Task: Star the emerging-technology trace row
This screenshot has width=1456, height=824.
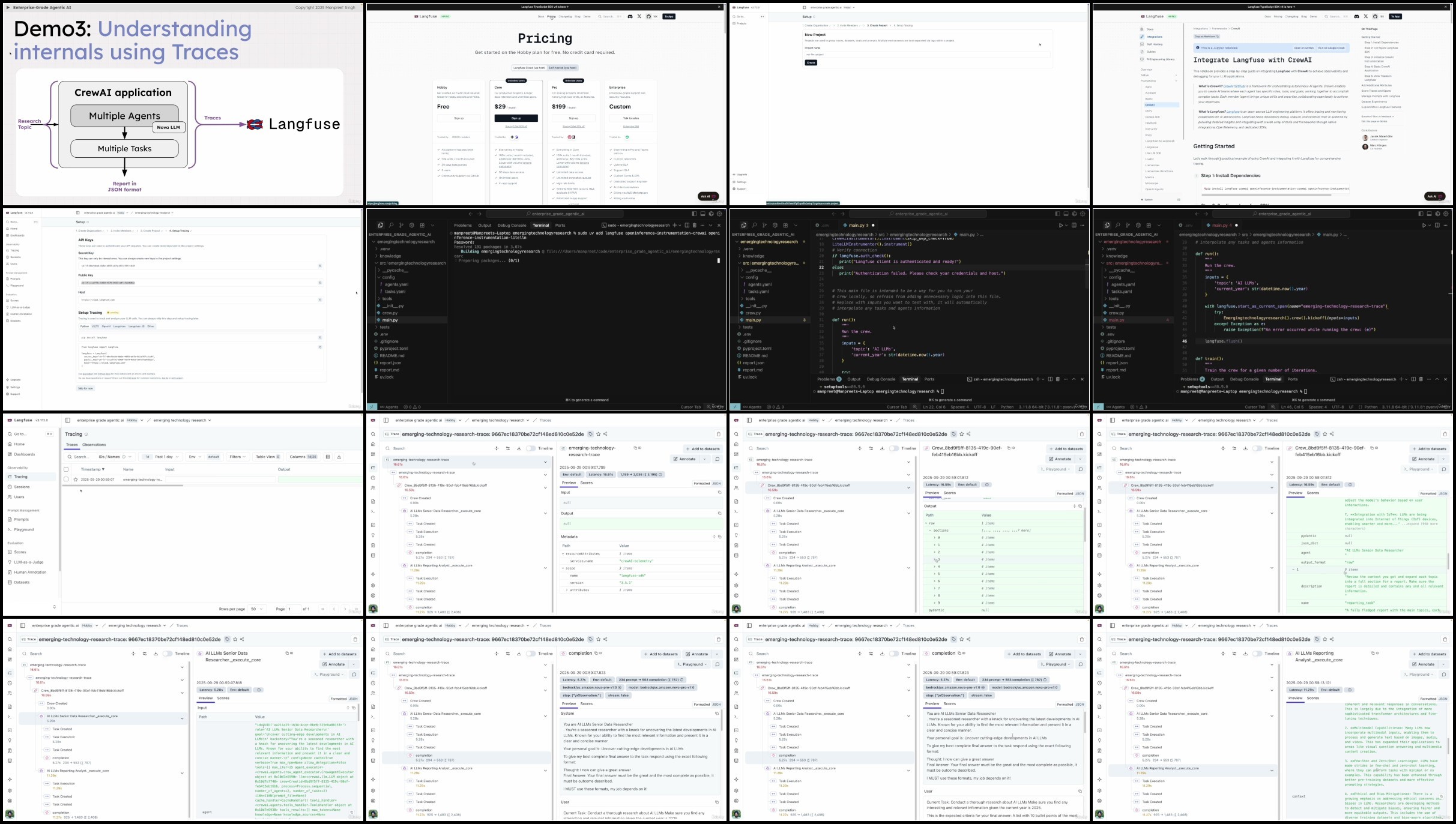Action: [x=76, y=480]
